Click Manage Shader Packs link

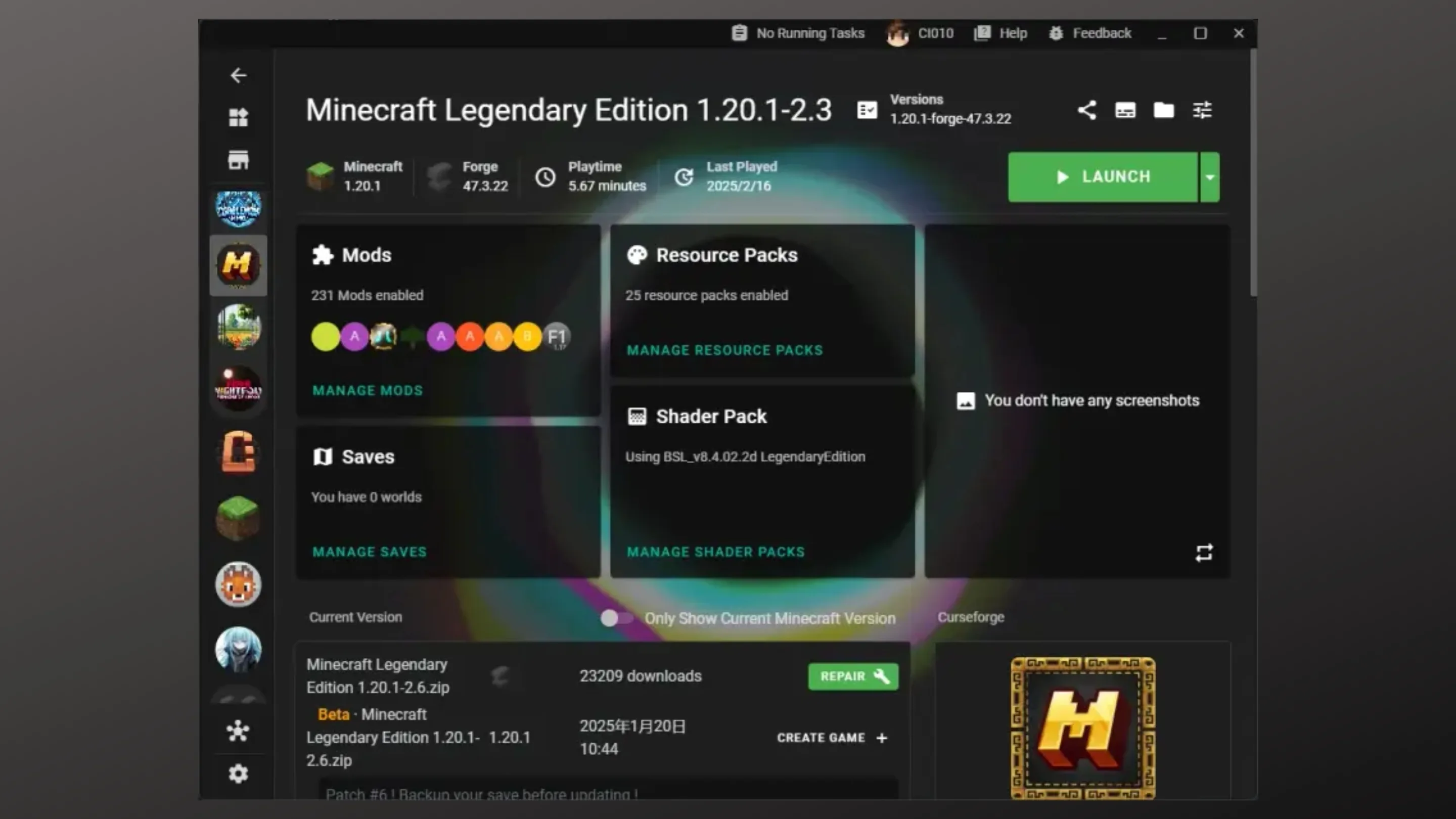pyautogui.click(x=715, y=552)
